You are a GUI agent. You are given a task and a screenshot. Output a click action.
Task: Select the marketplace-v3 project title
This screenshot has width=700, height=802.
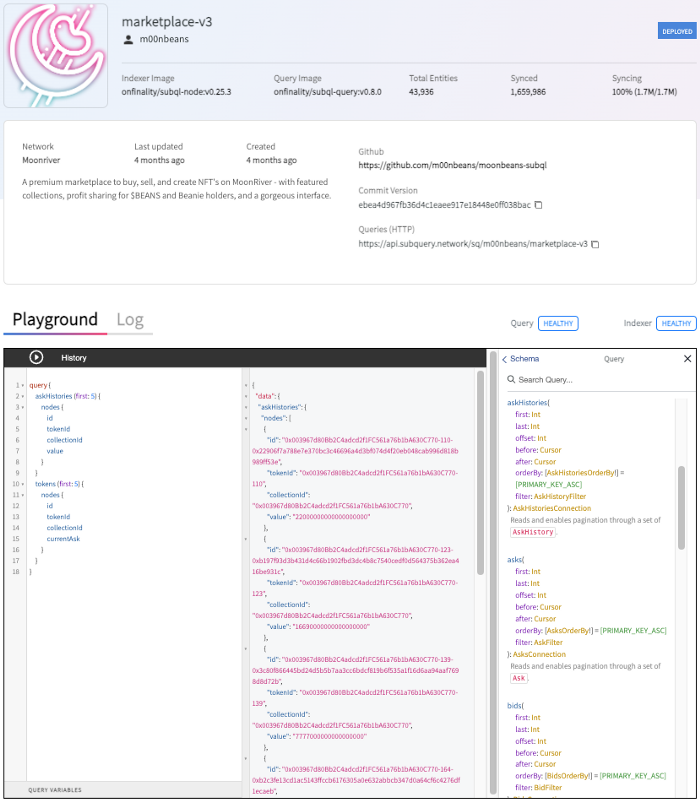[x=167, y=21]
